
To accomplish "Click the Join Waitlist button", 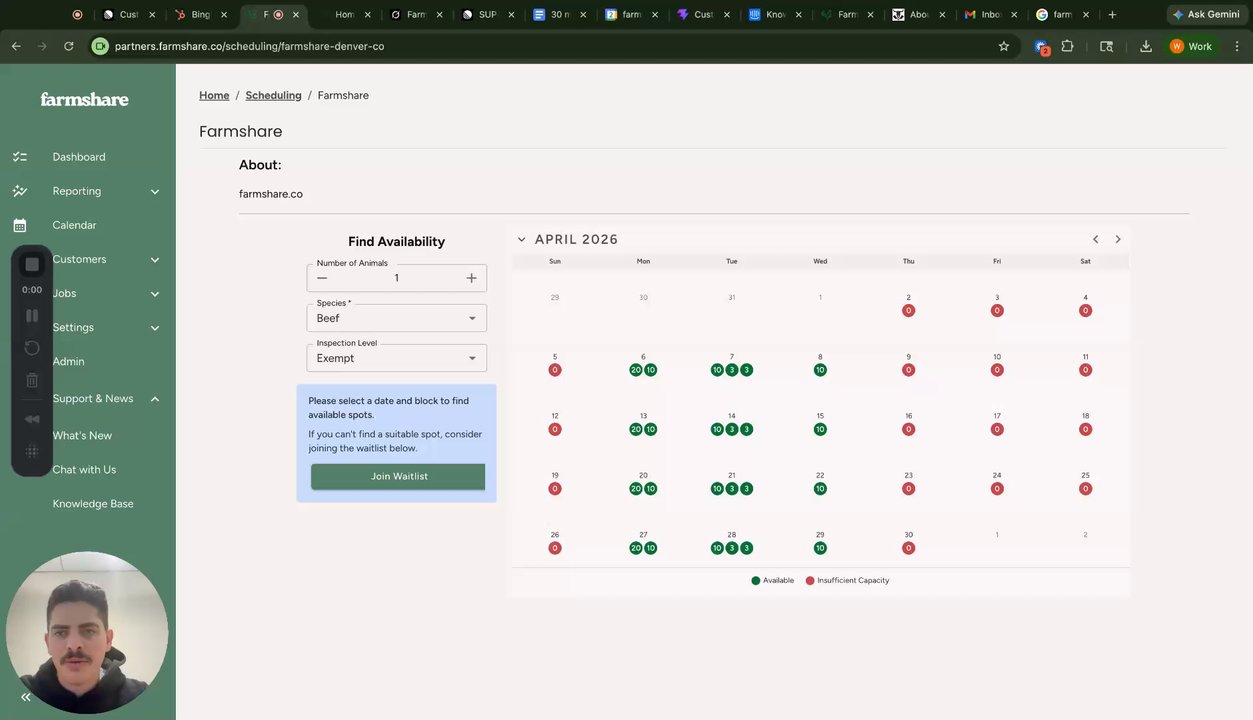I will click(x=398, y=476).
